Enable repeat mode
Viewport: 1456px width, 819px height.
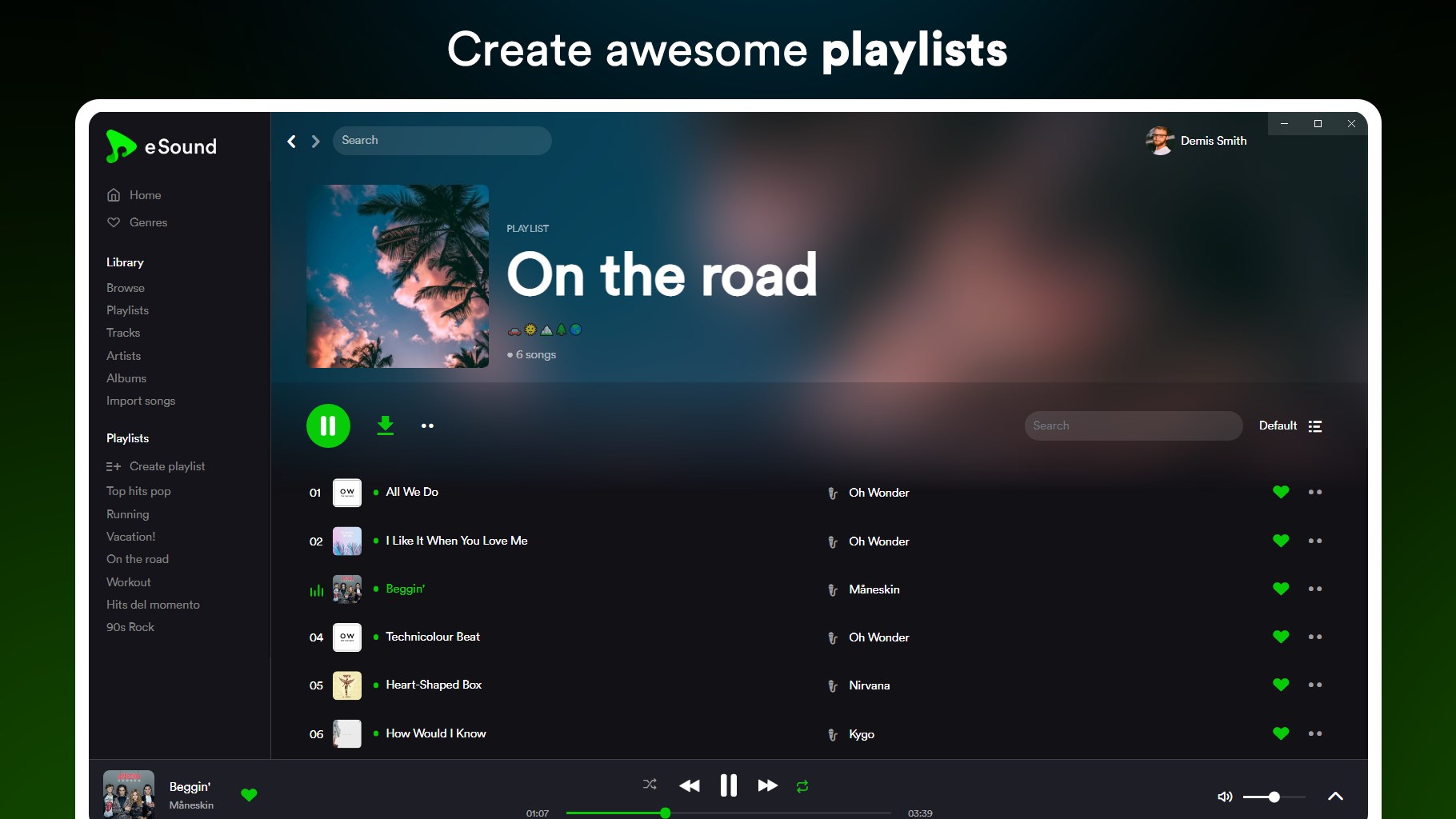tap(802, 786)
